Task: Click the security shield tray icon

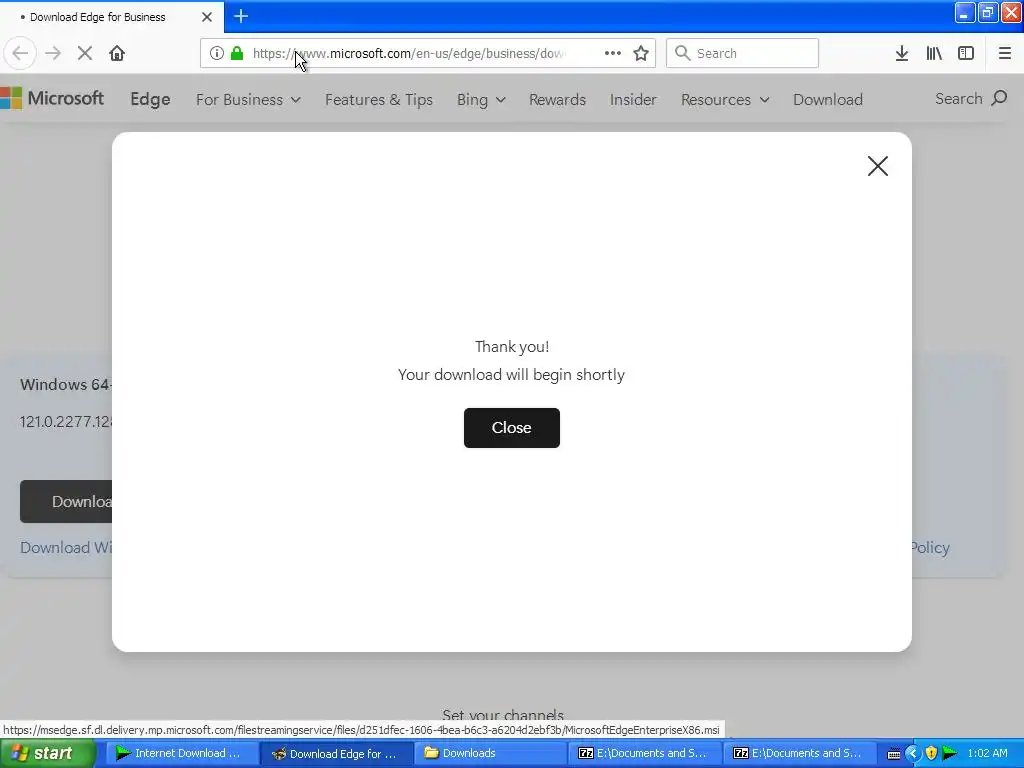Action: click(x=931, y=753)
